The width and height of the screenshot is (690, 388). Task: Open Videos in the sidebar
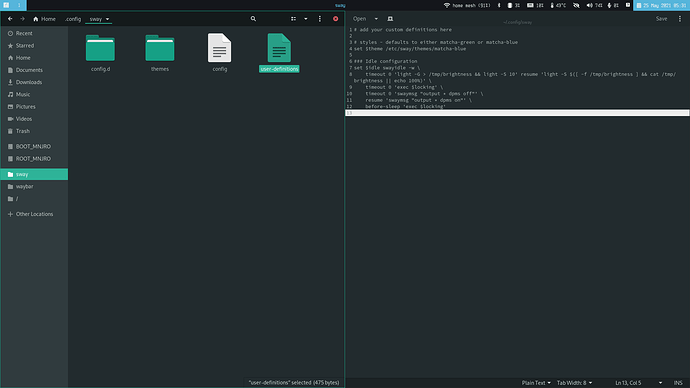coord(34,119)
